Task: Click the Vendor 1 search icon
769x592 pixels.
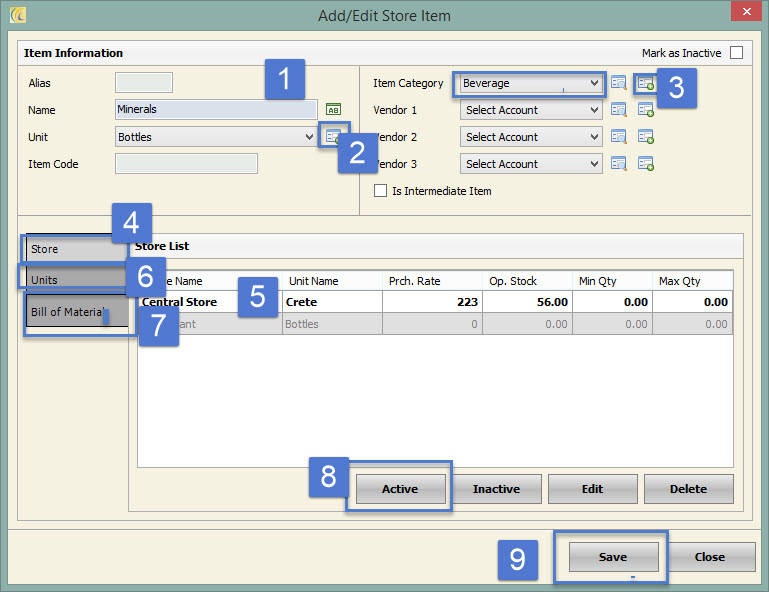Action: [x=619, y=110]
